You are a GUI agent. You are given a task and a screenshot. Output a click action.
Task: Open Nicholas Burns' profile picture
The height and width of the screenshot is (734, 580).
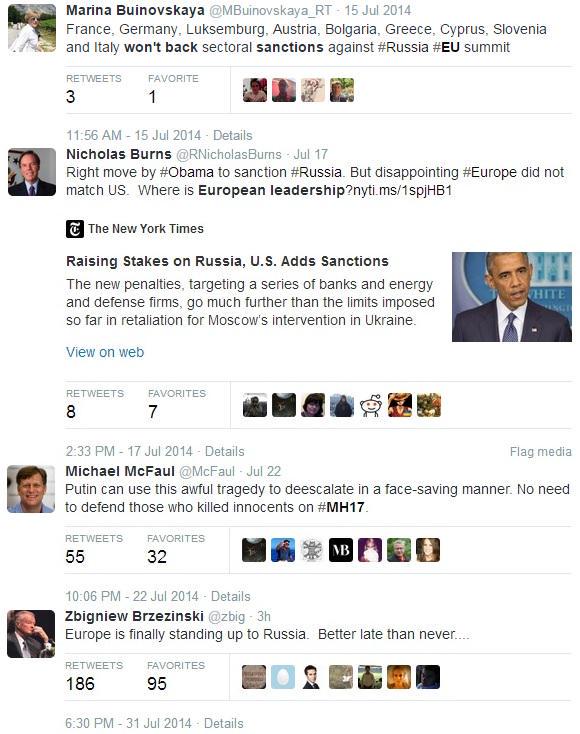tap(32, 172)
